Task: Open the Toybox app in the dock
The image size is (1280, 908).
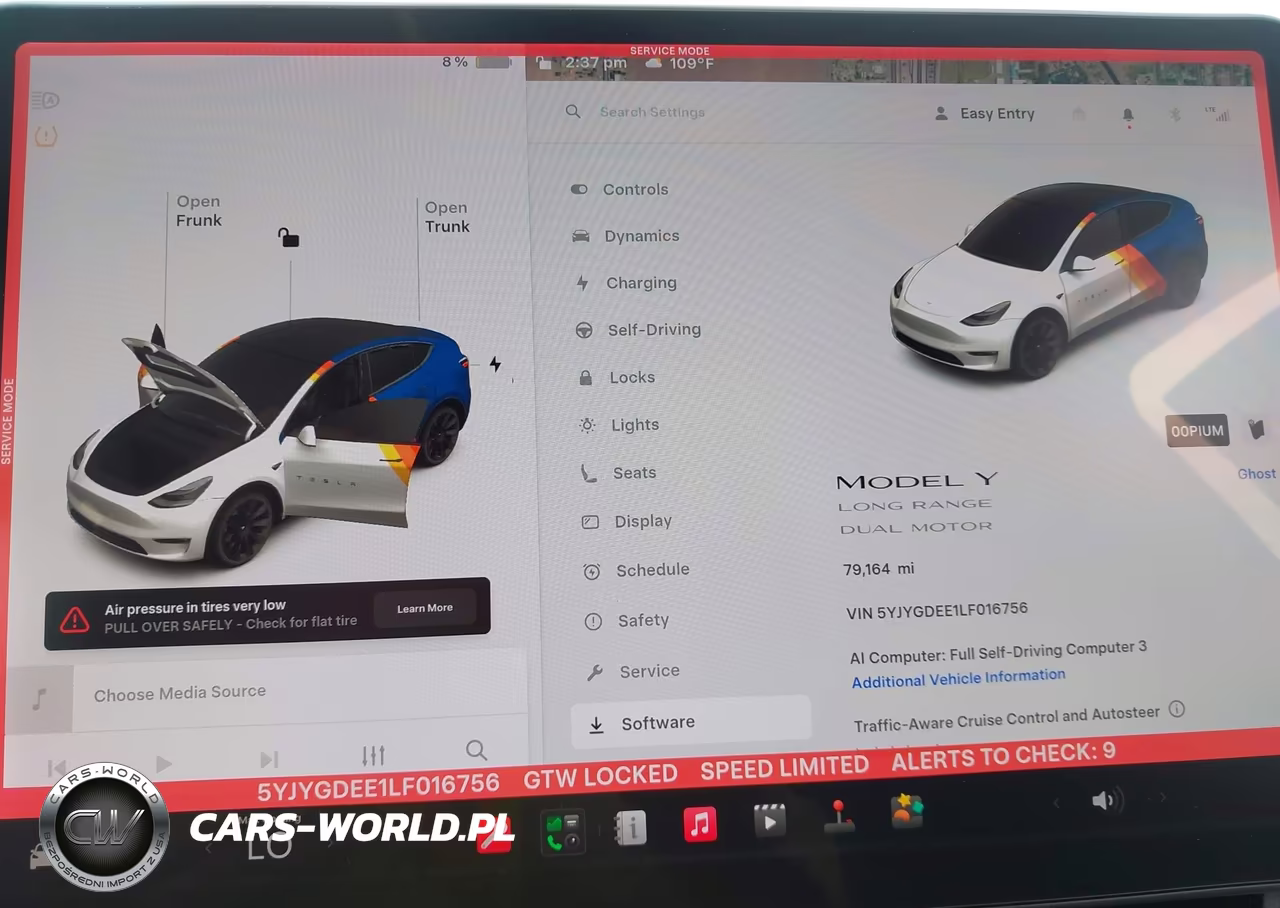Action: tap(907, 811)
